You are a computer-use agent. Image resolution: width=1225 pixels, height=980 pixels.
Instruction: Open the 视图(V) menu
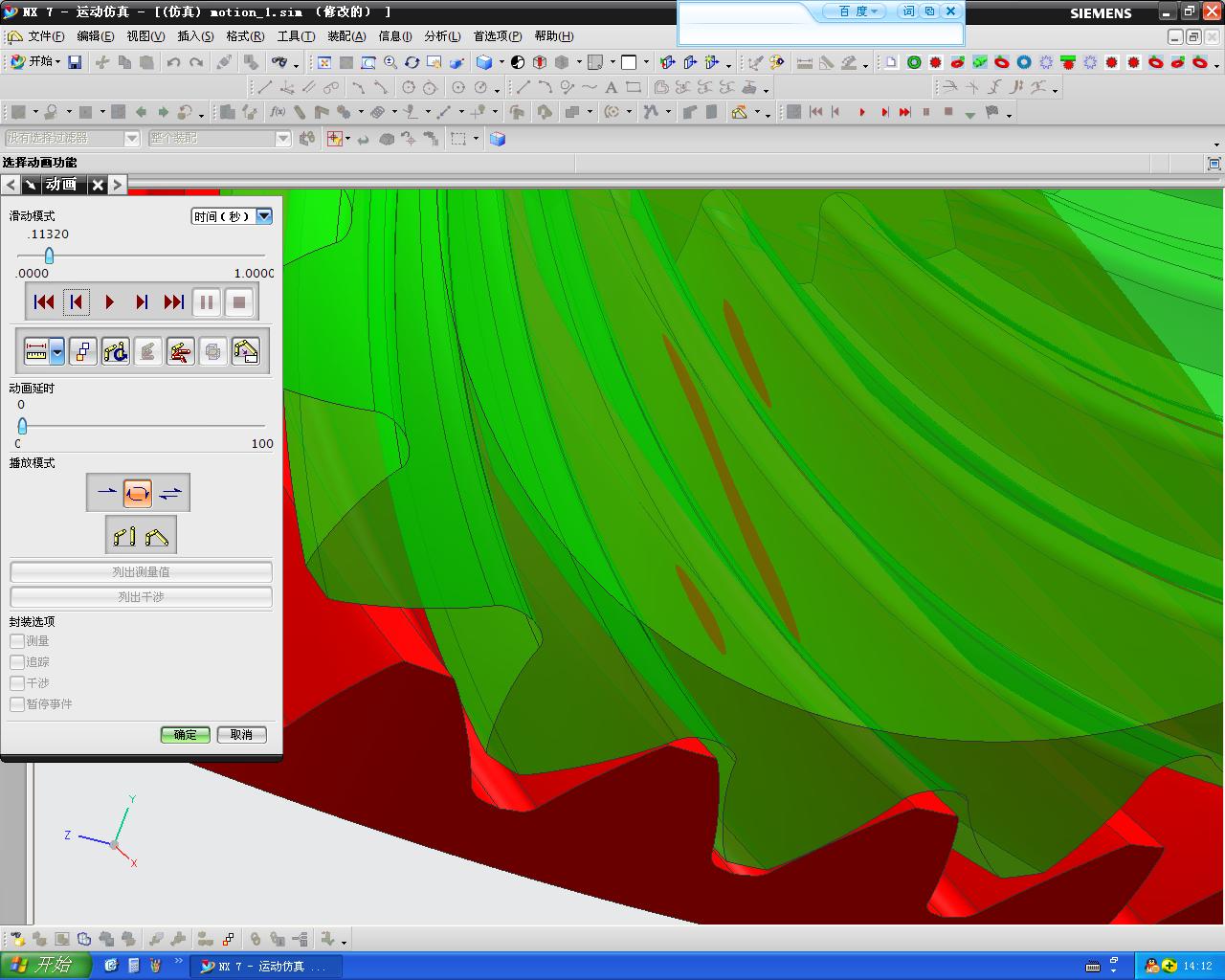(x=145, y=36)
